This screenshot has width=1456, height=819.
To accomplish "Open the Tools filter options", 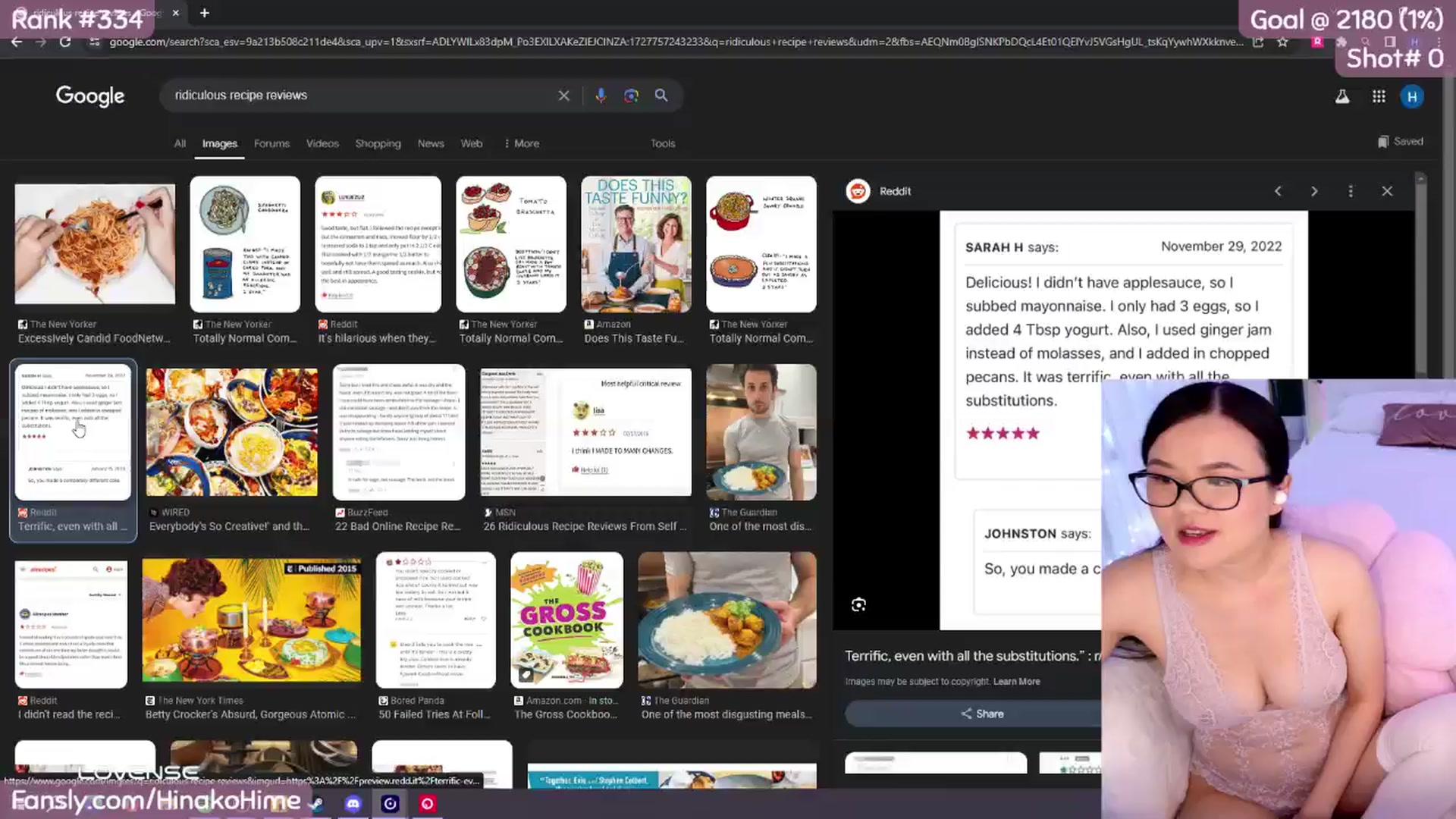I will 663,143.
